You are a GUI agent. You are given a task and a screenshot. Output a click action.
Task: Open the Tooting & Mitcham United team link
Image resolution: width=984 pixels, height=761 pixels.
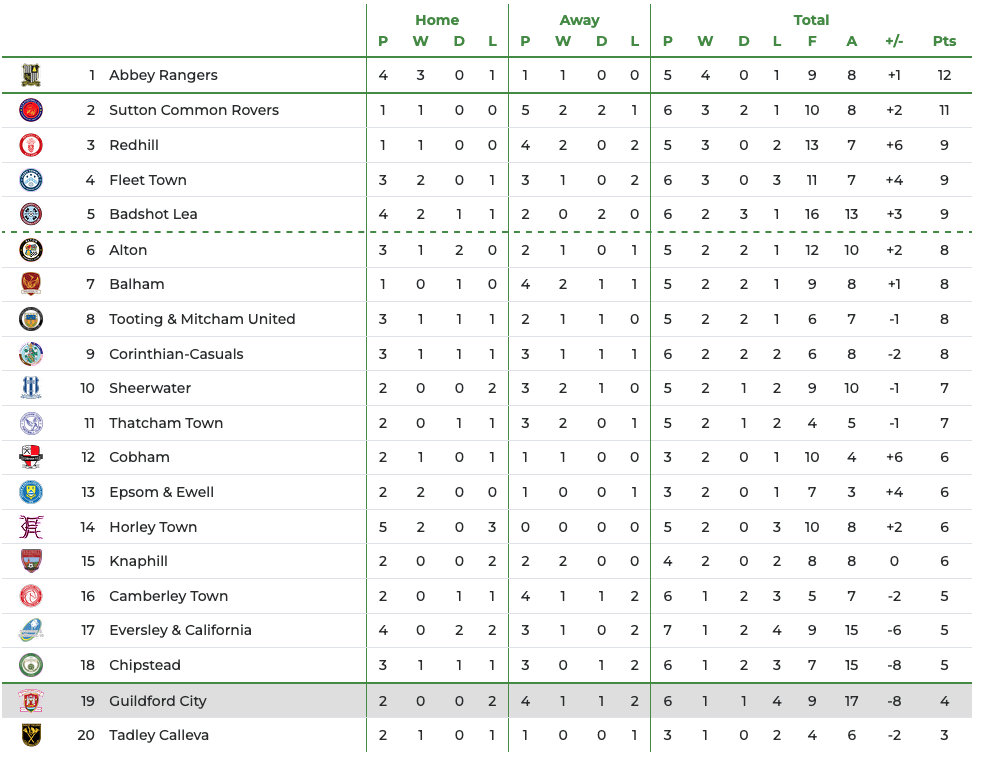point(202,319)
